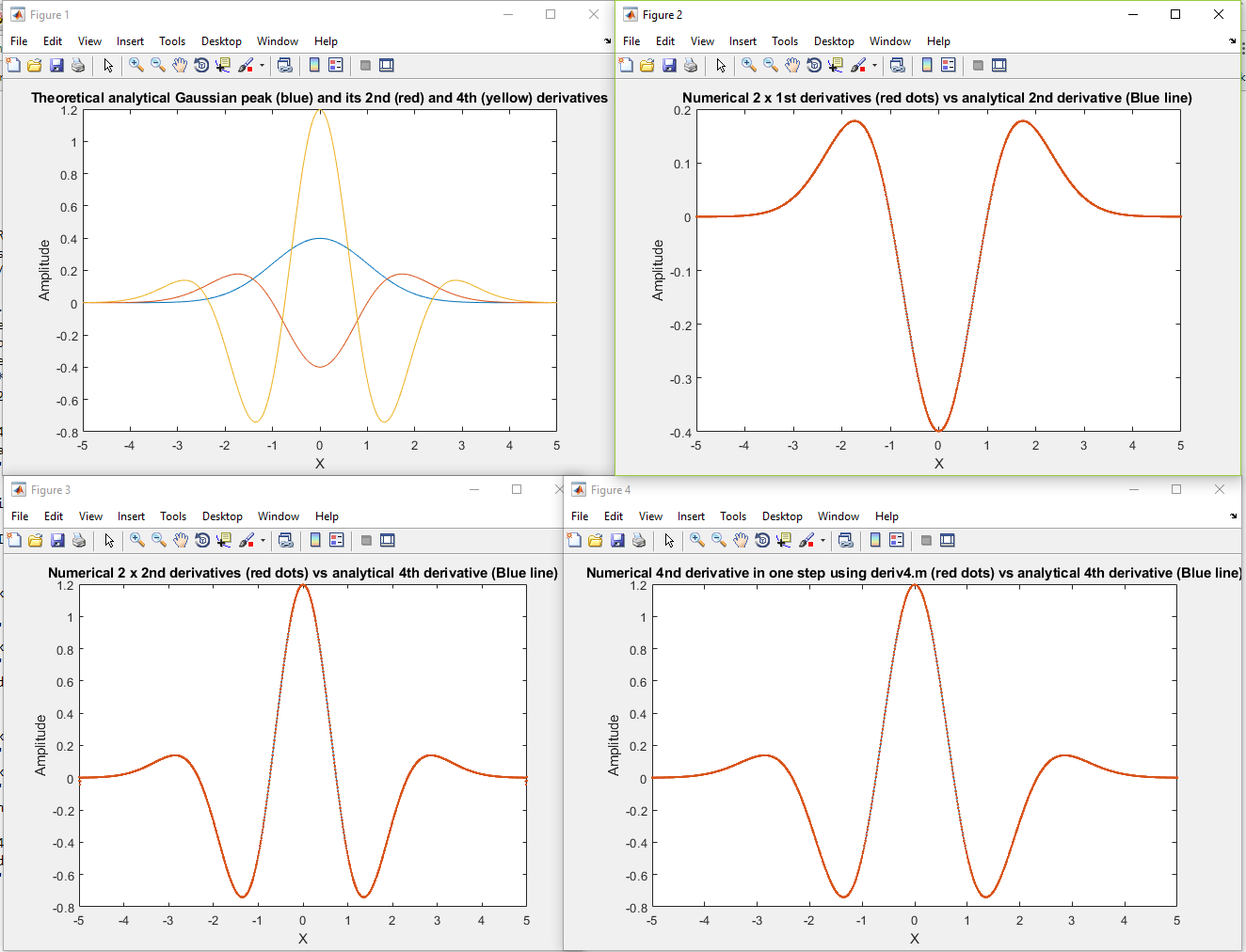Select the Pan hand tool in Figure 2

tap(792, 65)
